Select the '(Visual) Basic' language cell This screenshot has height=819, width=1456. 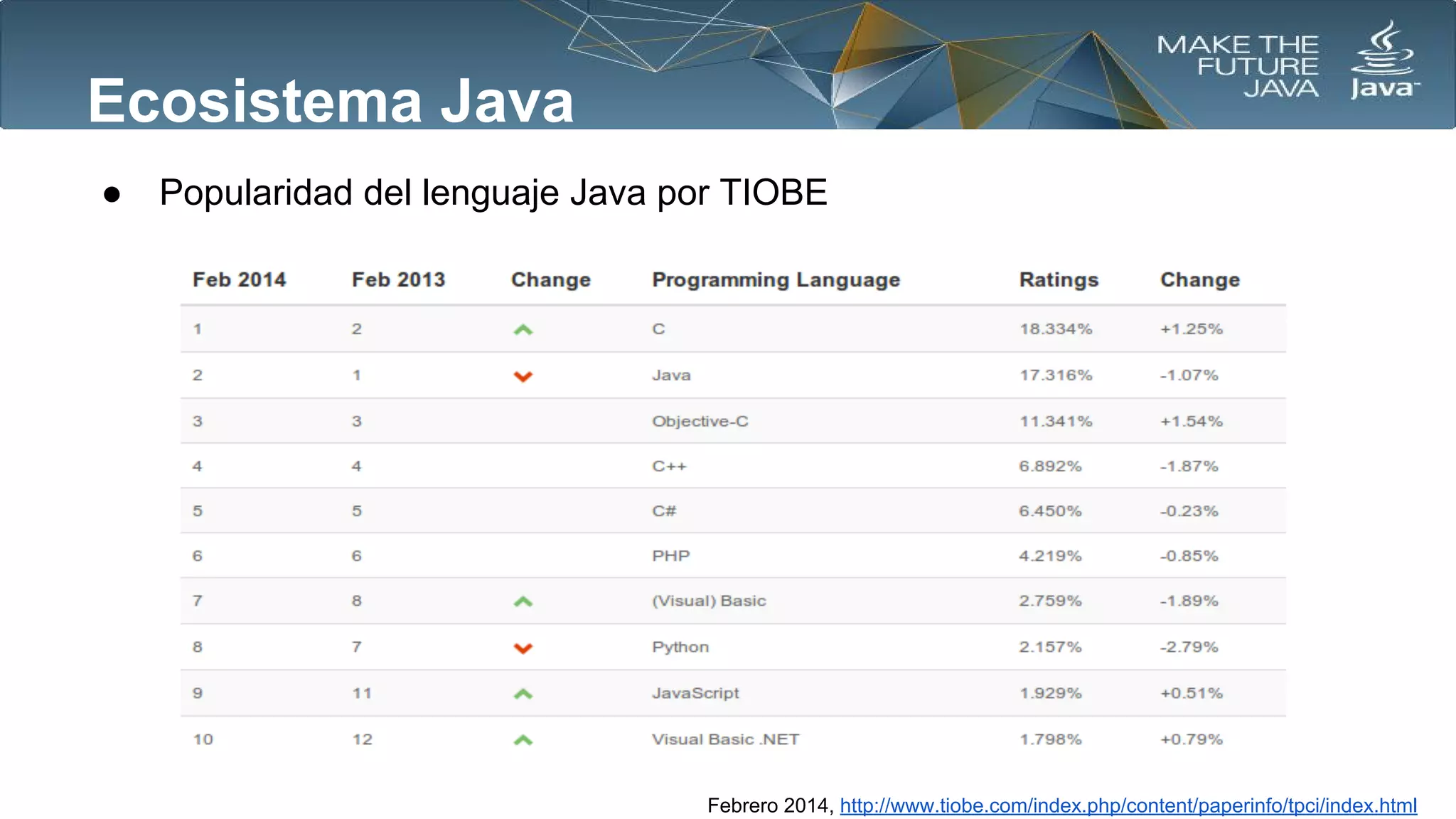pyautogui.click(x=709, y=601)
